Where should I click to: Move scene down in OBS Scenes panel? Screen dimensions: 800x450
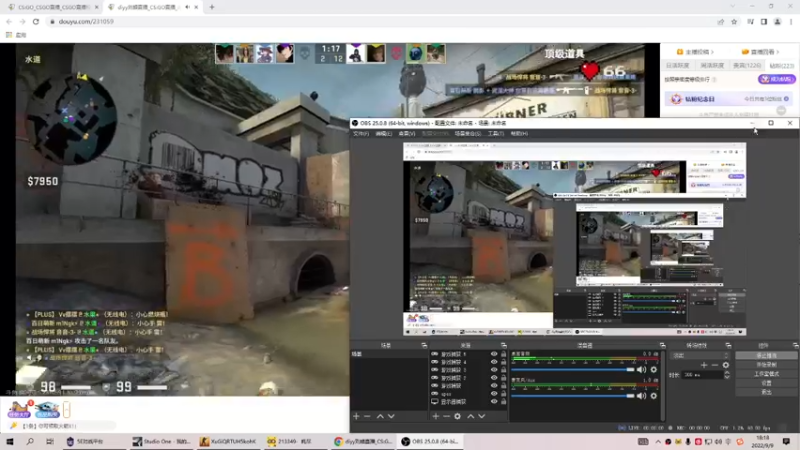tap(391, 416)
